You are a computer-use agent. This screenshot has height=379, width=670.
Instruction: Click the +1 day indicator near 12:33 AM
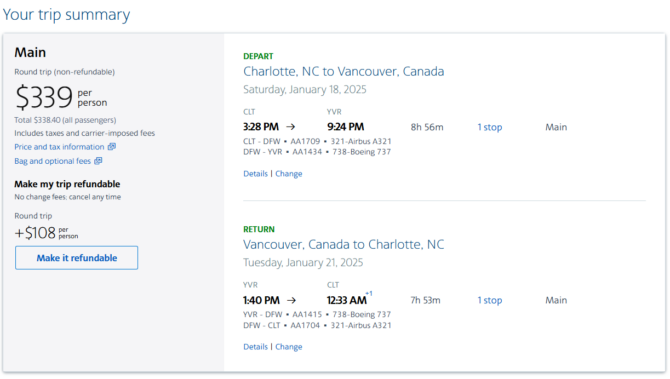tap(369, 294)
